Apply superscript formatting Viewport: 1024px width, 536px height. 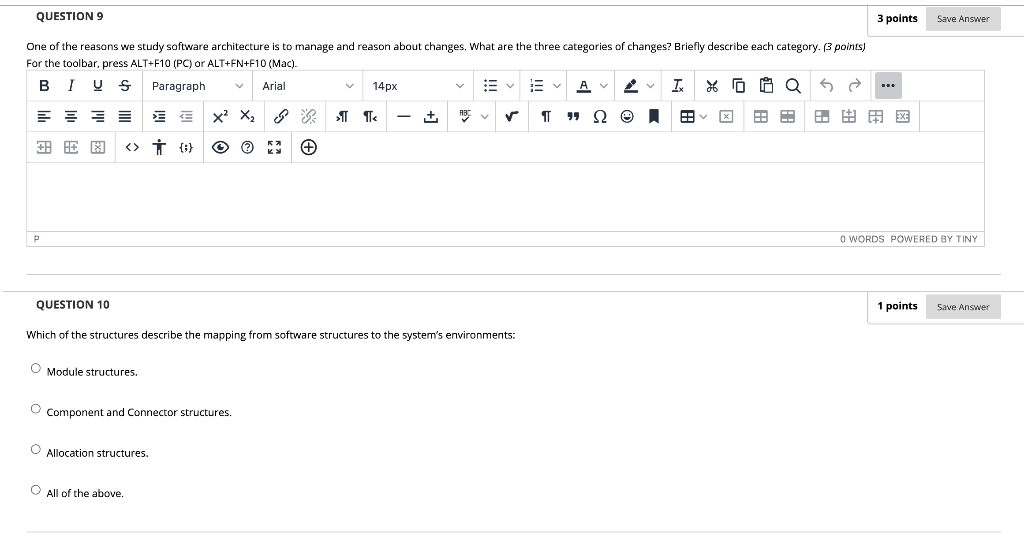point(220,116)
